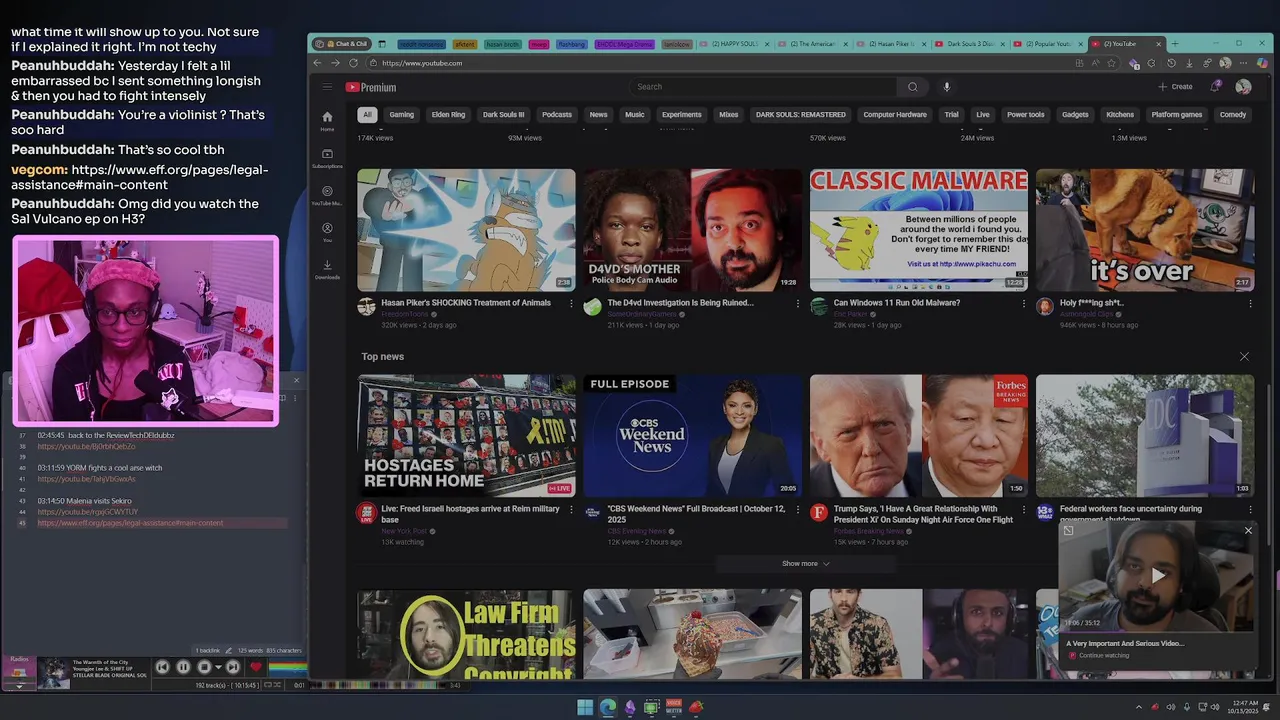The height and width of the screenshot is (720, 1280).
Task: Open new browser tab with plus button
Action: click(x=1175, y=44)
